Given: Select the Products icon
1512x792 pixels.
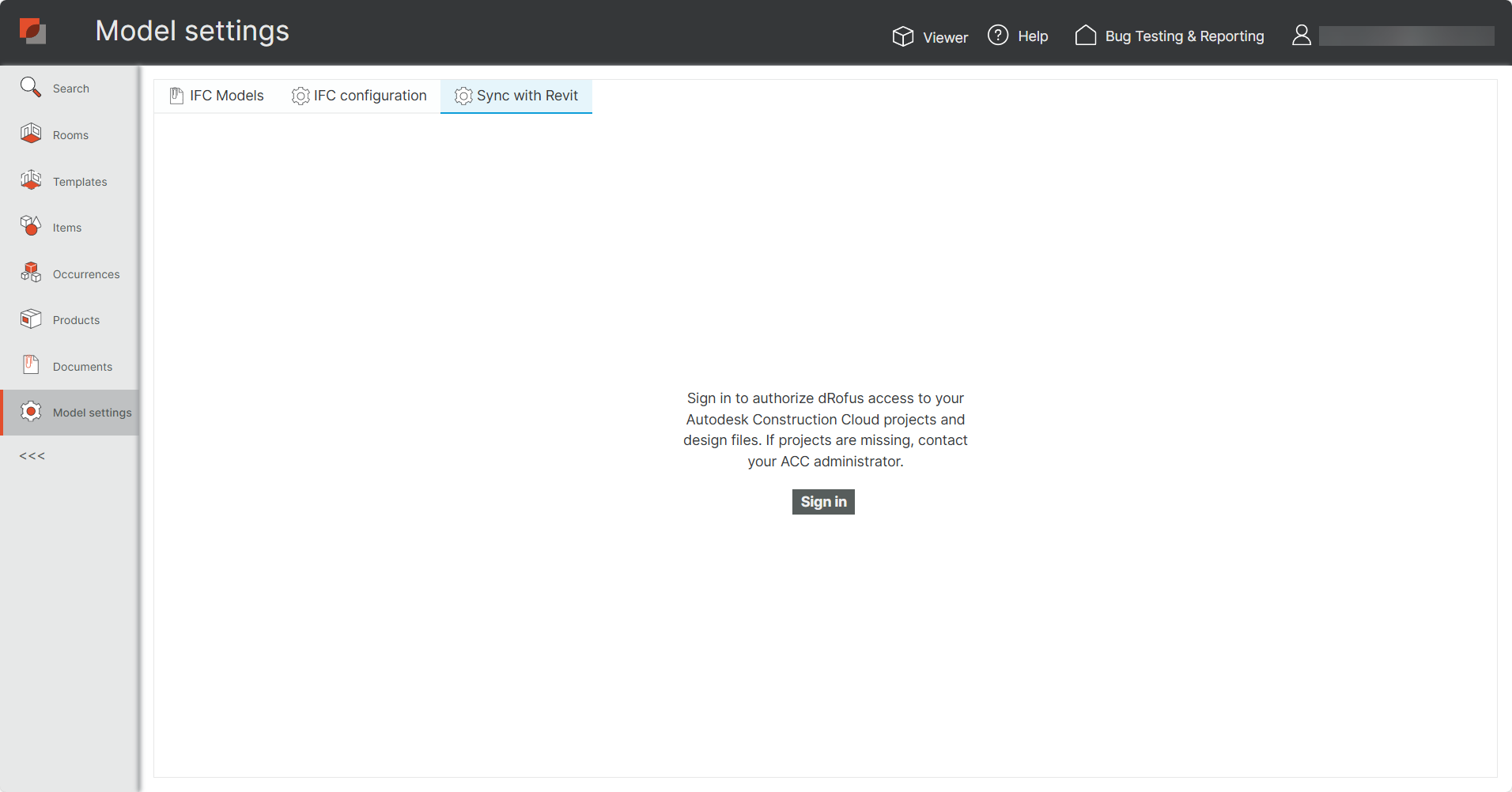Looking at the screenshot, I should 31,319.
